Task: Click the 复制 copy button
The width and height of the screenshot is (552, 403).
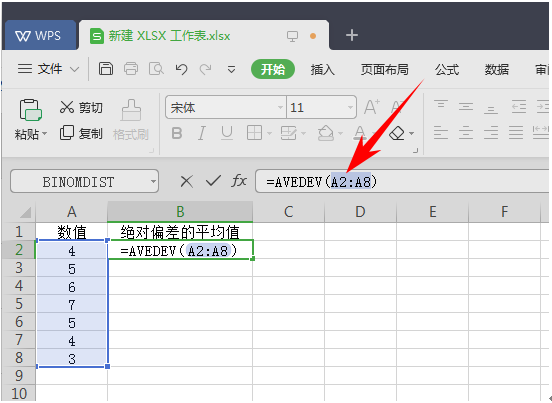Action: pyautogui.click(x=81, y=133)
